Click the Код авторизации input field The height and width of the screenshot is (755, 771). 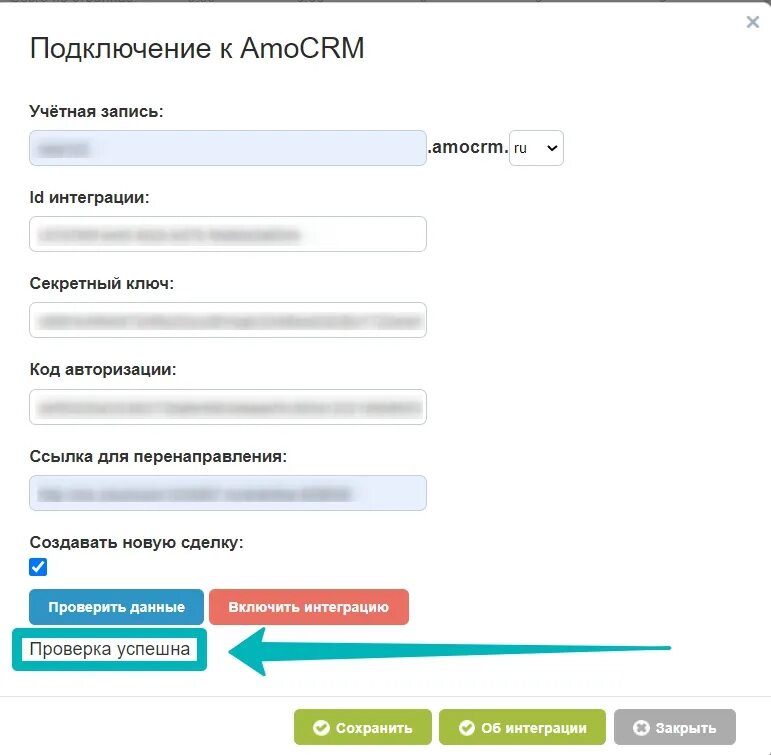tap(228, 407)
